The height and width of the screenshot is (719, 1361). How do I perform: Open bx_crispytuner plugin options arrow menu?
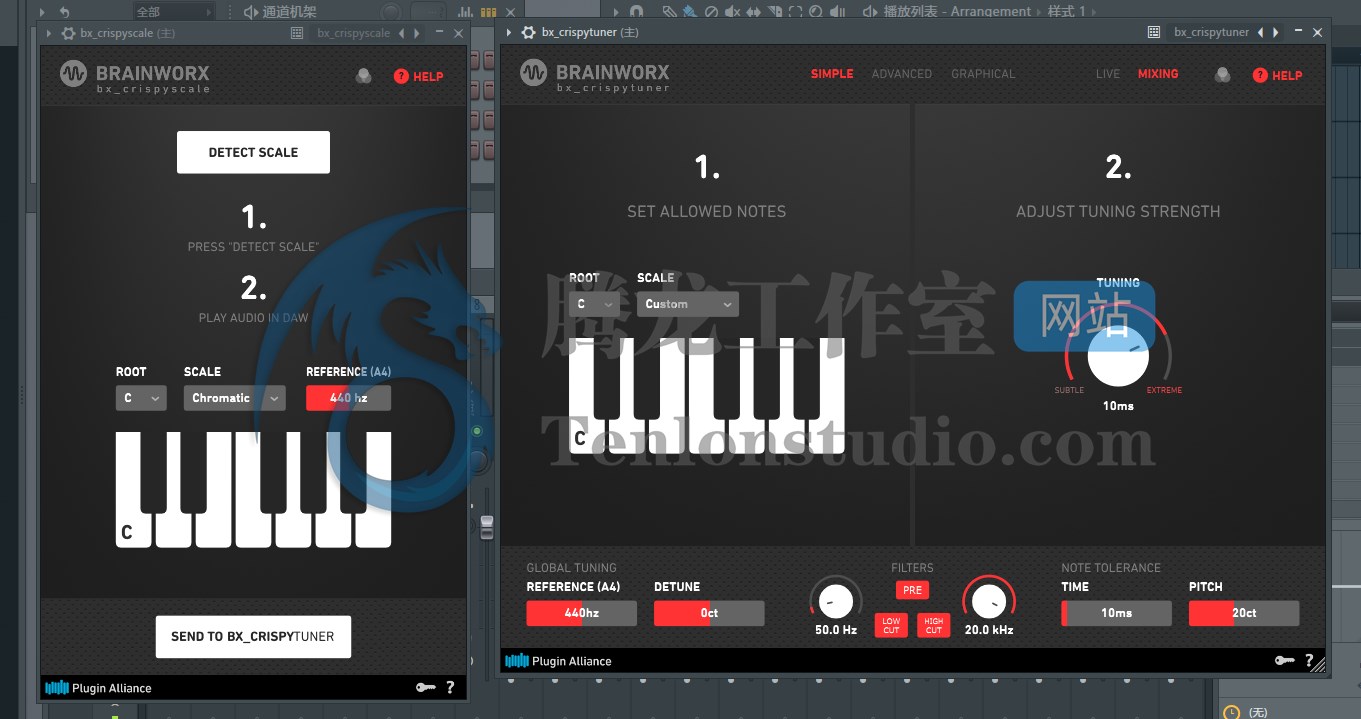pyautogui.click(x=510, y=32)
